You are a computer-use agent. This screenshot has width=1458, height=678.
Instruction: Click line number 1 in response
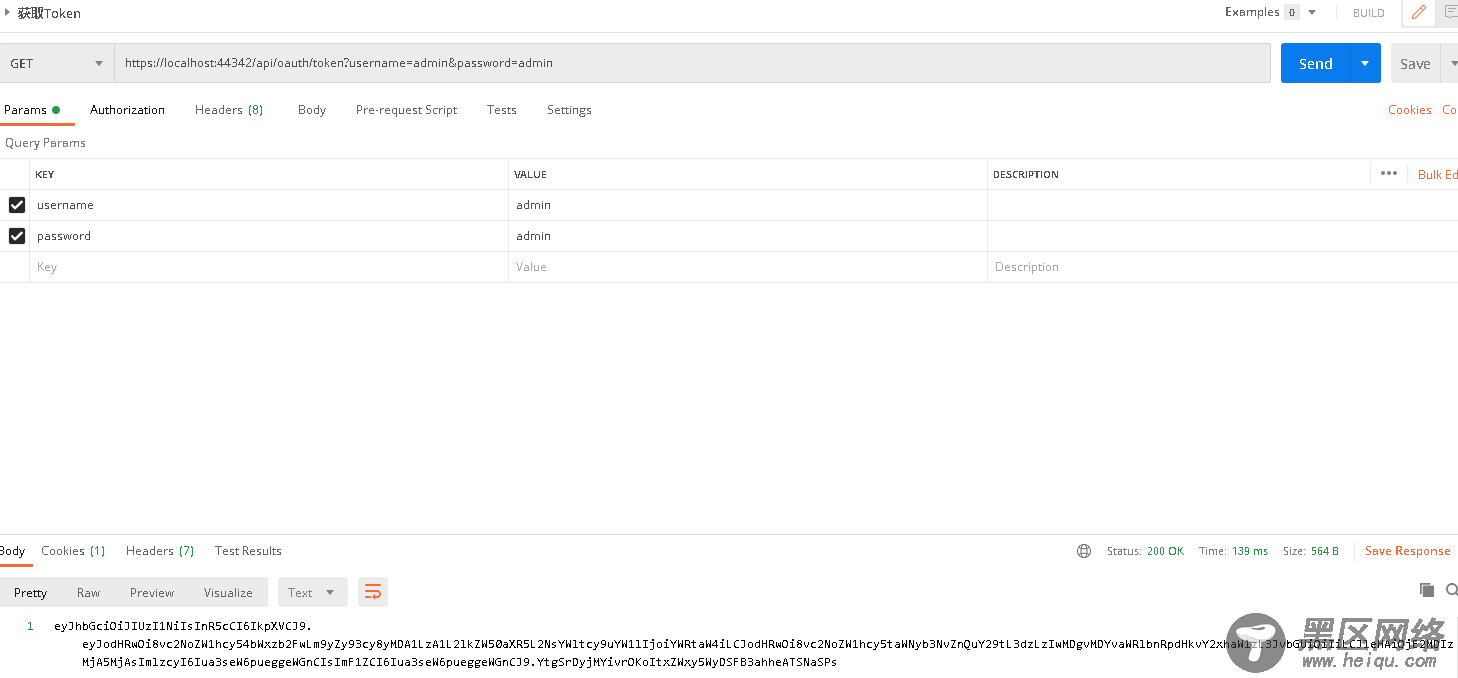30,626
